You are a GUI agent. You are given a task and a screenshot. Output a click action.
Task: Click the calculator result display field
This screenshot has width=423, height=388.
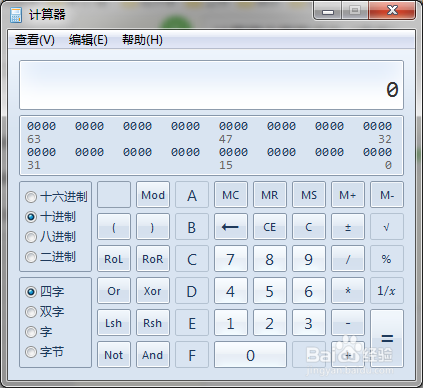pyautogui.click(x=211, y=85)
